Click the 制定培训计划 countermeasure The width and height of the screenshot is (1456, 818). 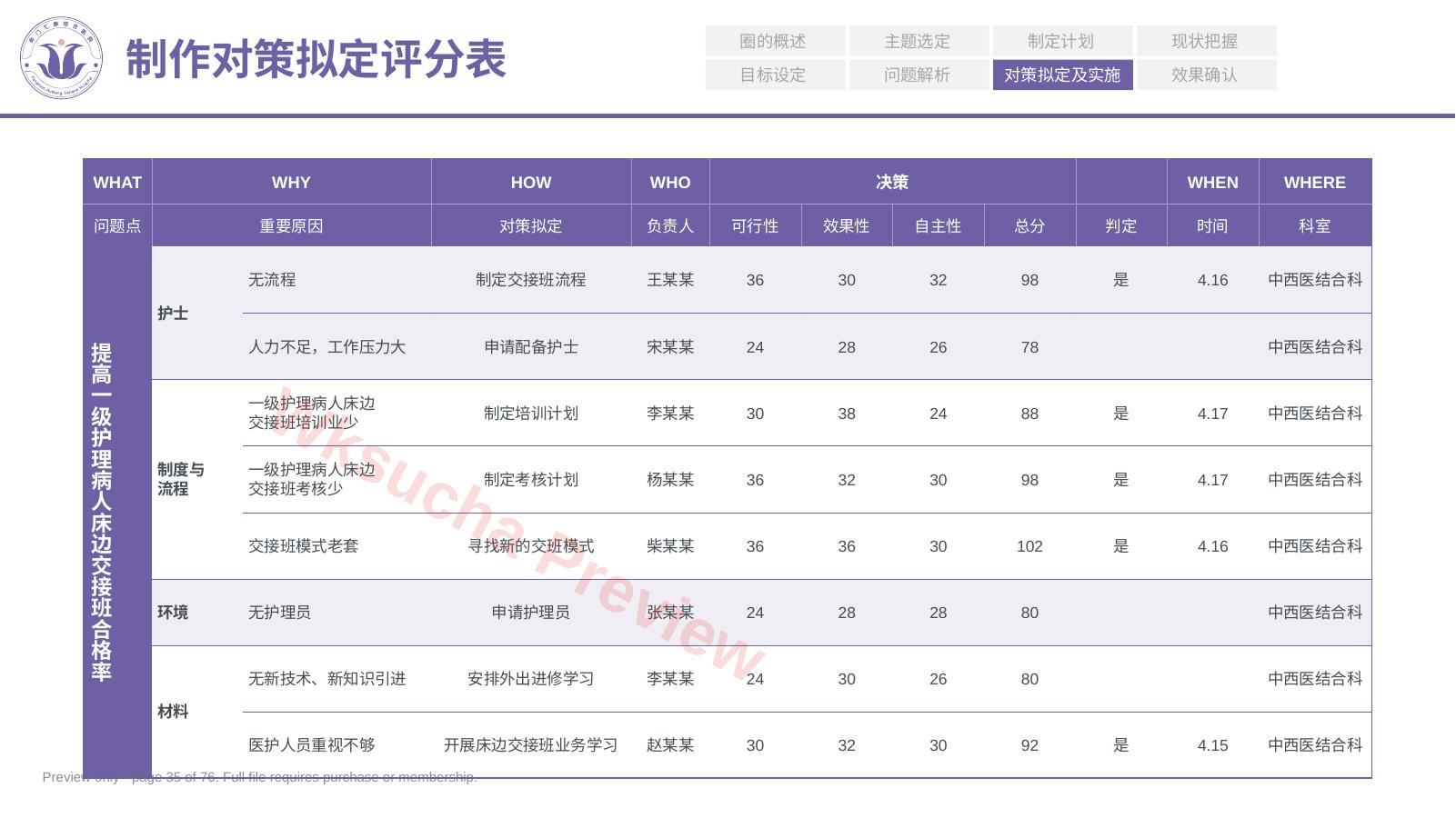(531, 413)
